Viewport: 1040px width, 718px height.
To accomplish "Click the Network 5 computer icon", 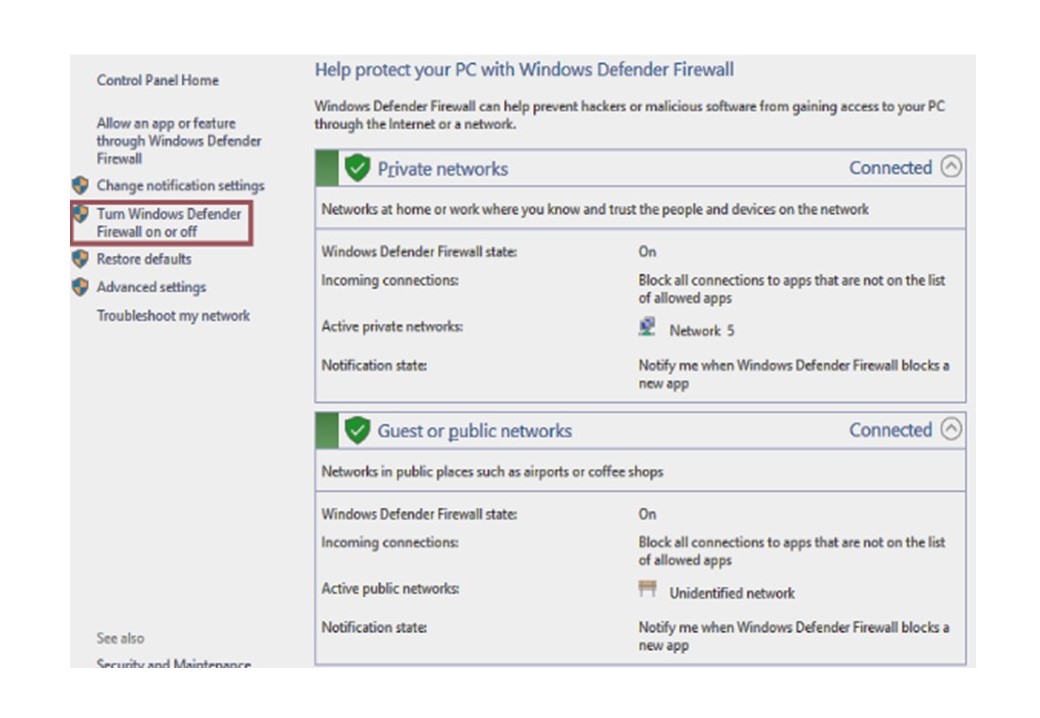I will [x=647, y=327].
